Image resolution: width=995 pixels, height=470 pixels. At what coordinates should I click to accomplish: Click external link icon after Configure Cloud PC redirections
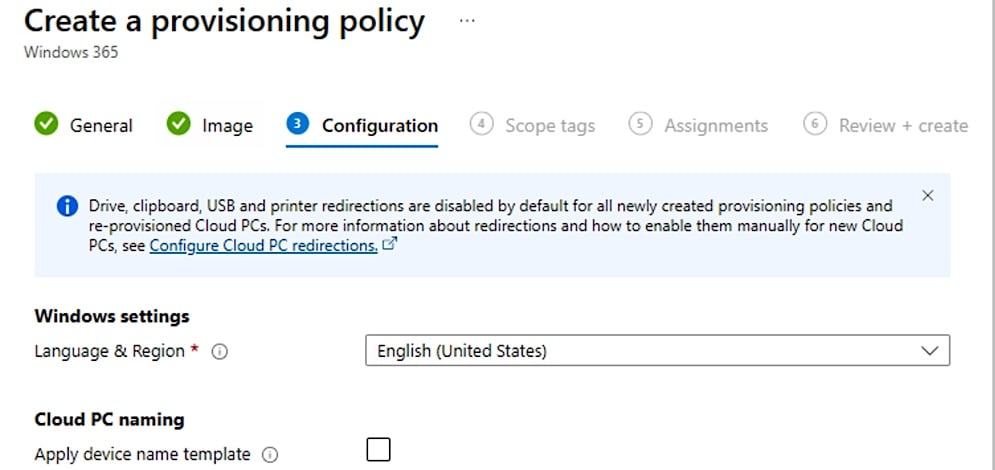[x=390, y=245]
